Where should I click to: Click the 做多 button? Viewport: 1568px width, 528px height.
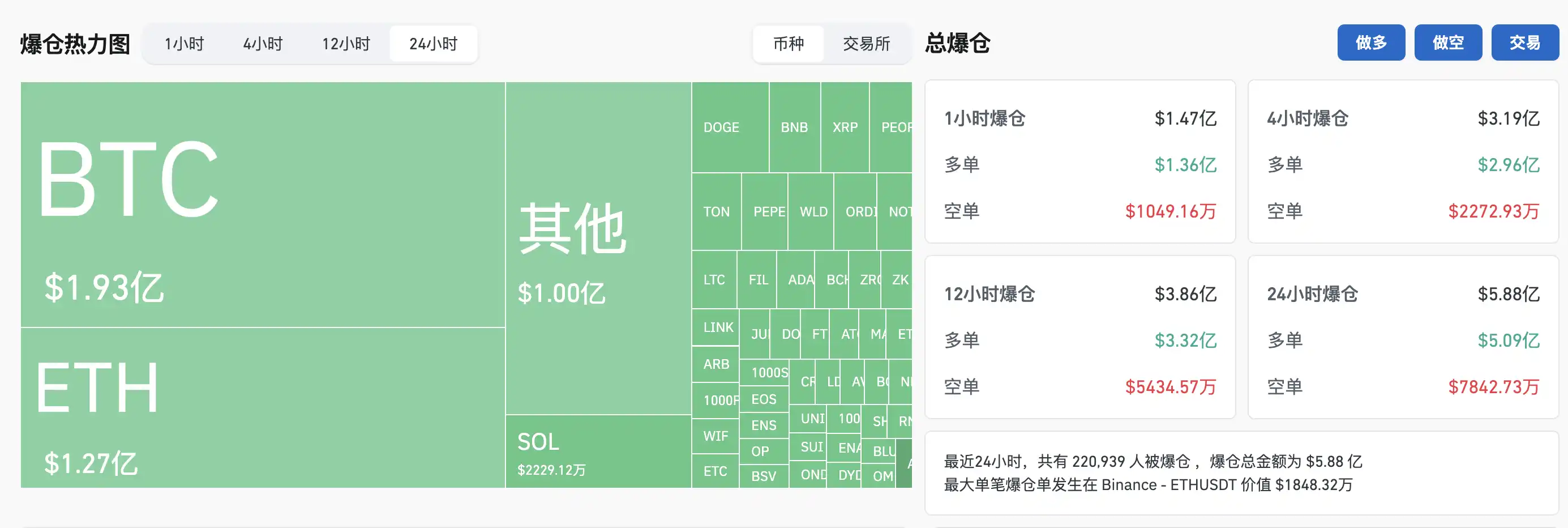tap(1371, 42)
